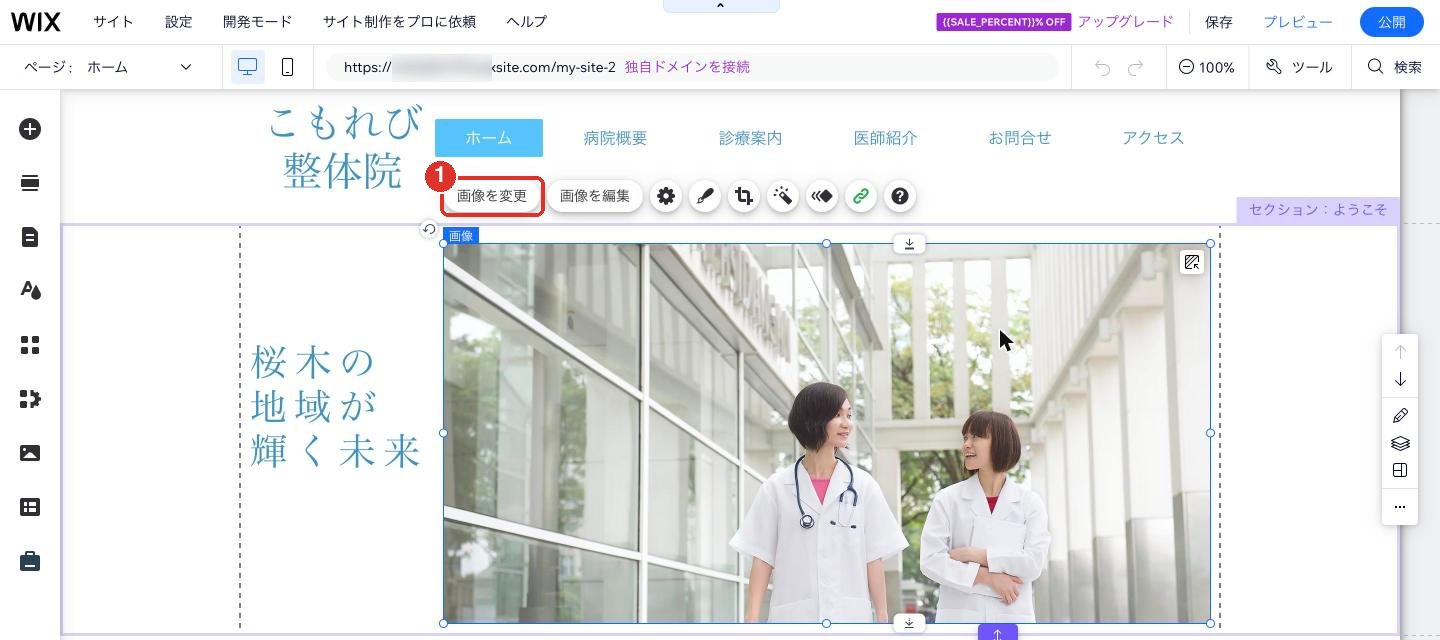Click the 公開 publish button
1440x640 pixels.
tap(1392, 22)
